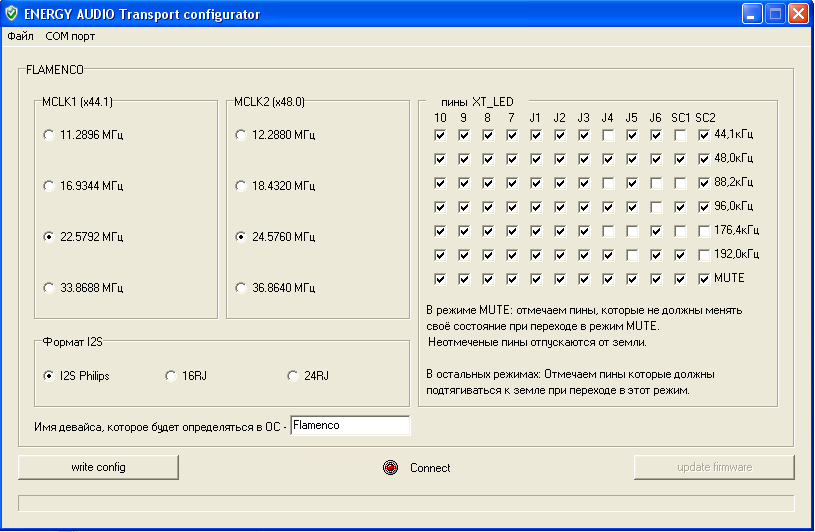Screen dimensions: 815x532
Task: Toggle SC1 checkbox in 44,1кГц row
Action: pos(680,136)
